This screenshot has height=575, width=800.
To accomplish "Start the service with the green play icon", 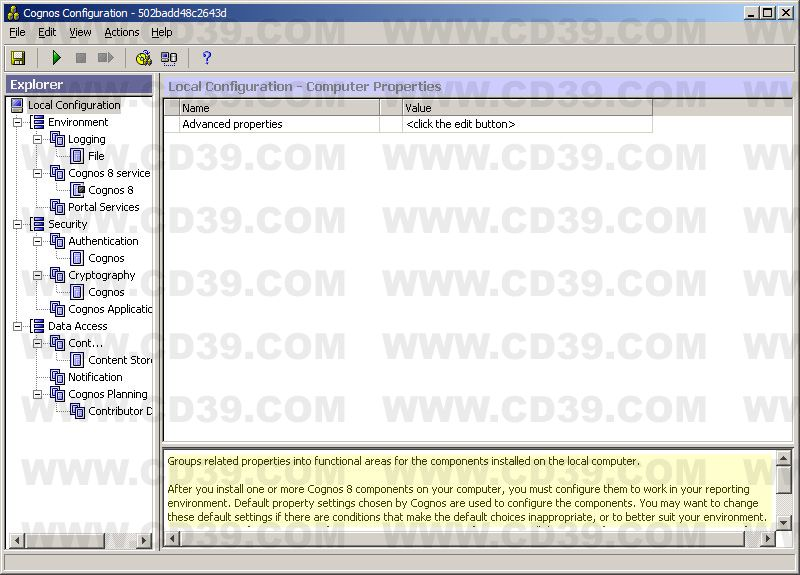I will click(57, 58).
